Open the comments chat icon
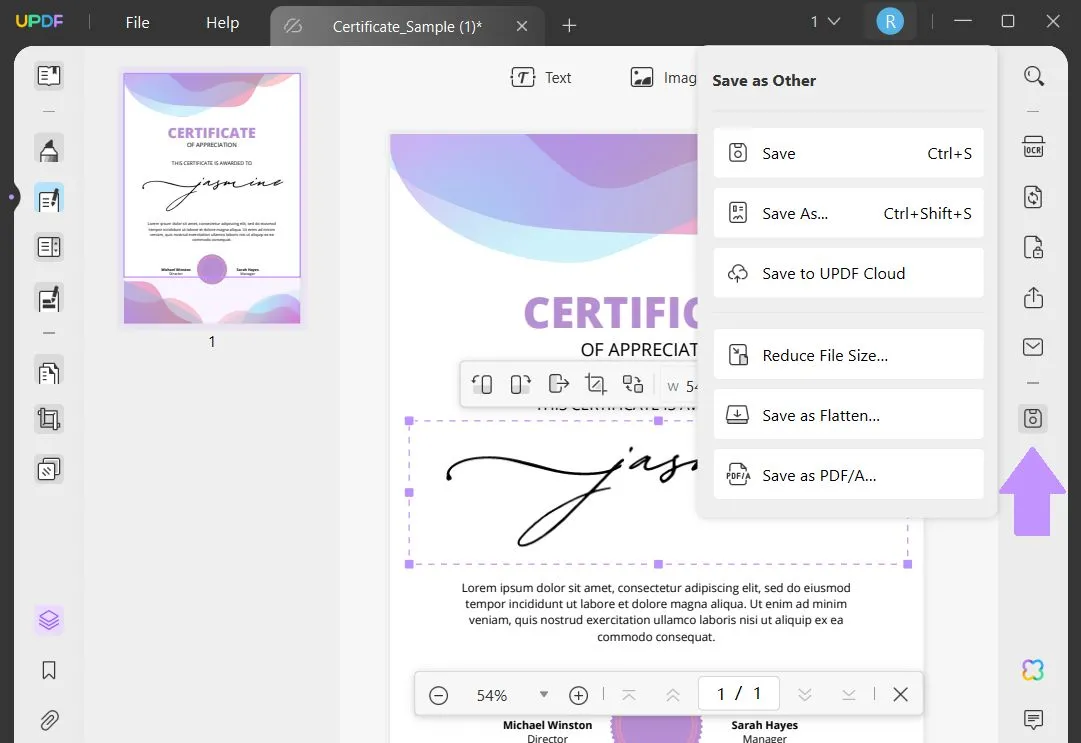 1033,720
